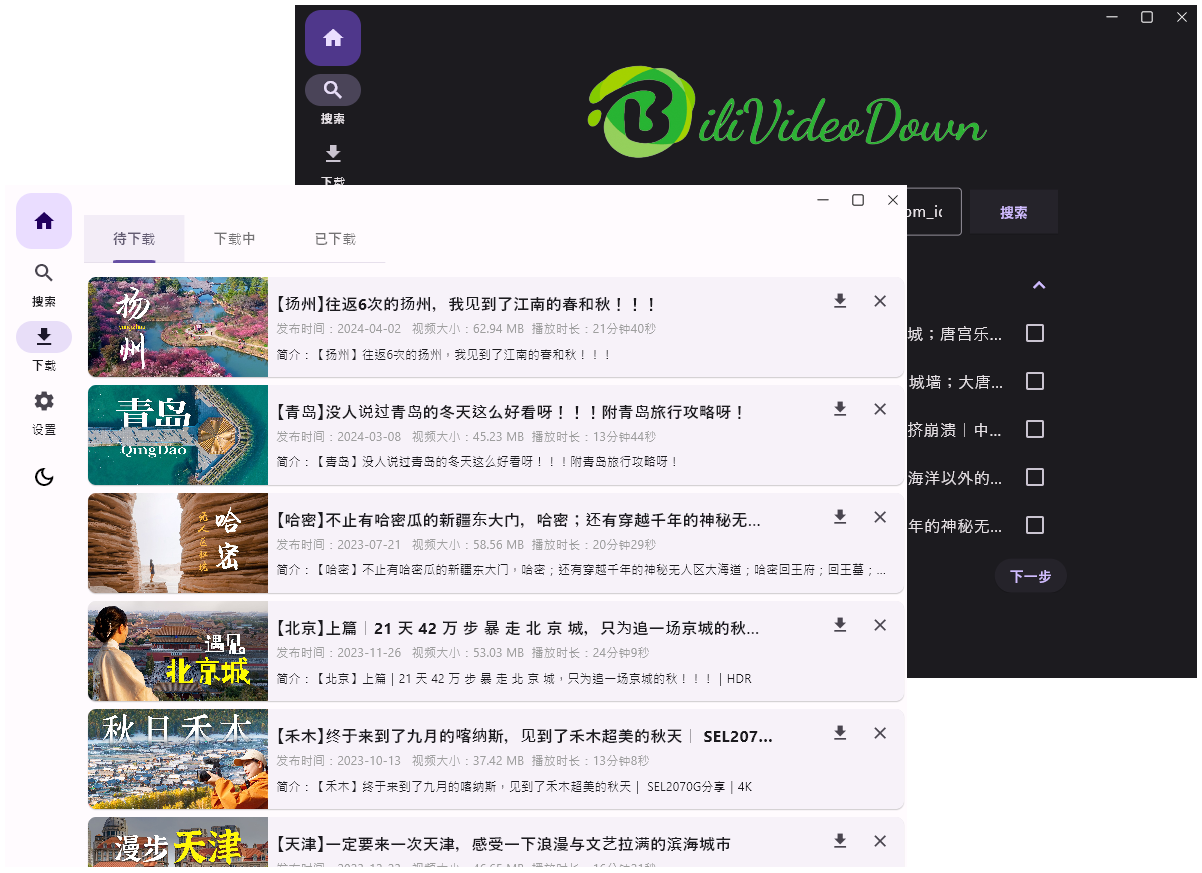Enable the checkbox next to 城墙；大唐
This screenshot has width=1202, height=873.
click(x=1035, y=381)
